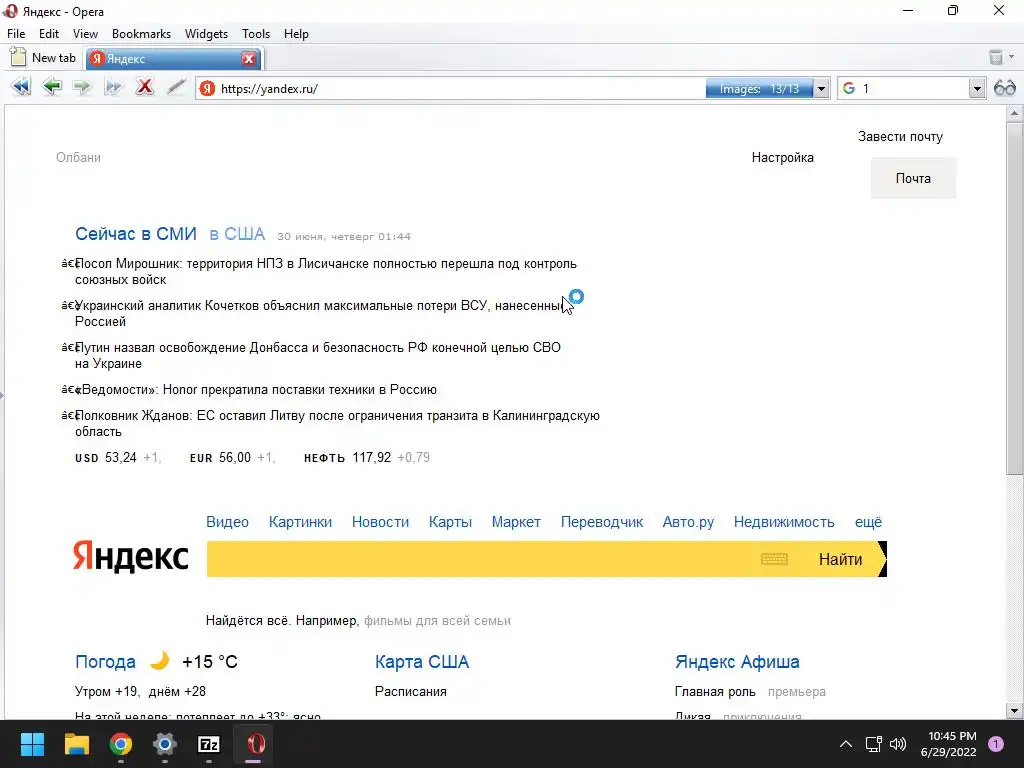Open the Карта США link

[x=422, y=662]
